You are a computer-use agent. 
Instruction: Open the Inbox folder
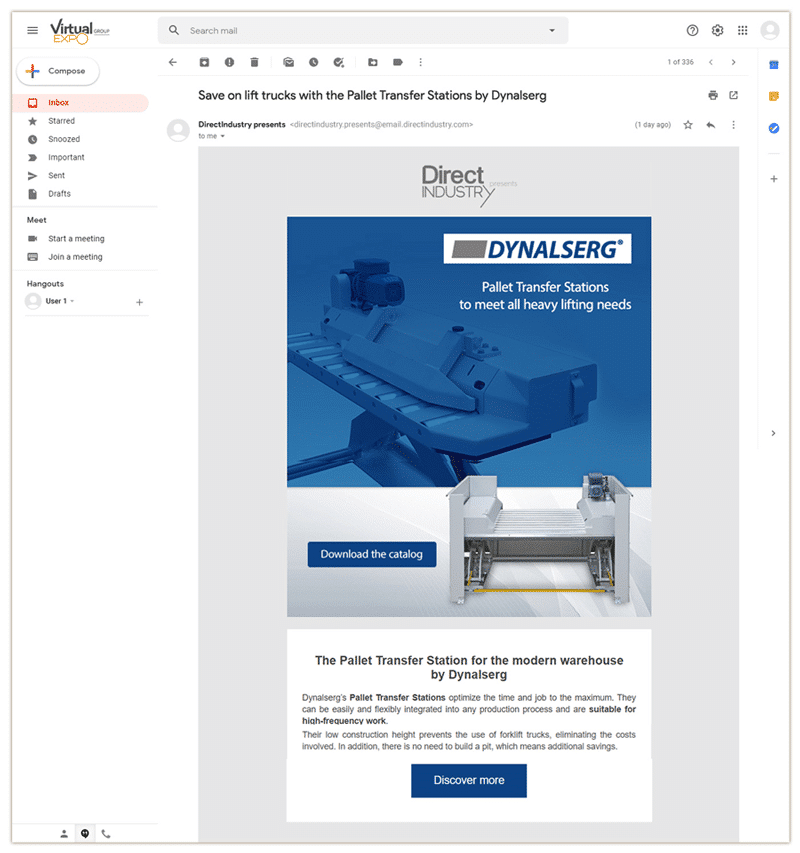80,103
